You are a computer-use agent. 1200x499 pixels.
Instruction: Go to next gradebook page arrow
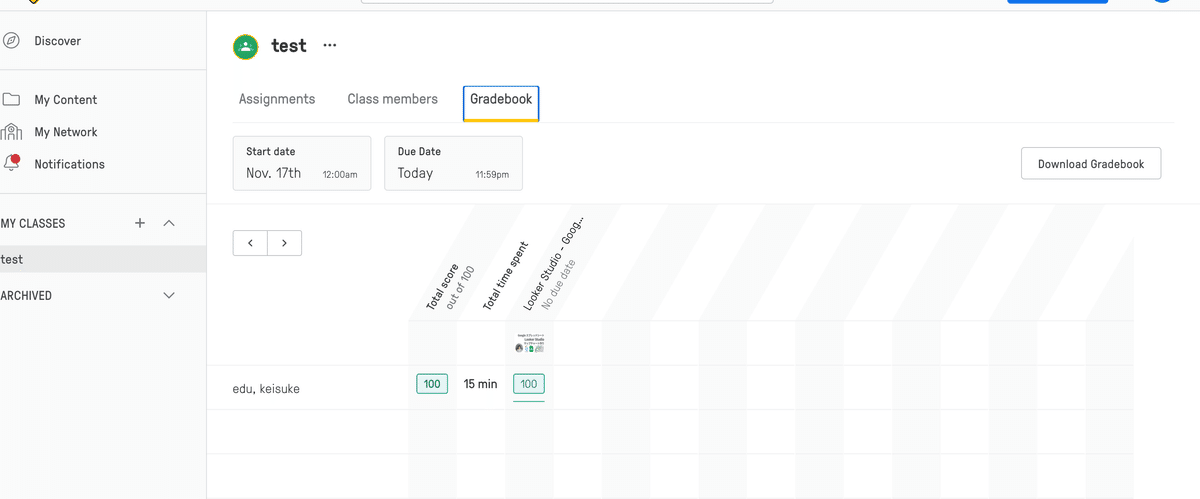(x=284, y=243)
